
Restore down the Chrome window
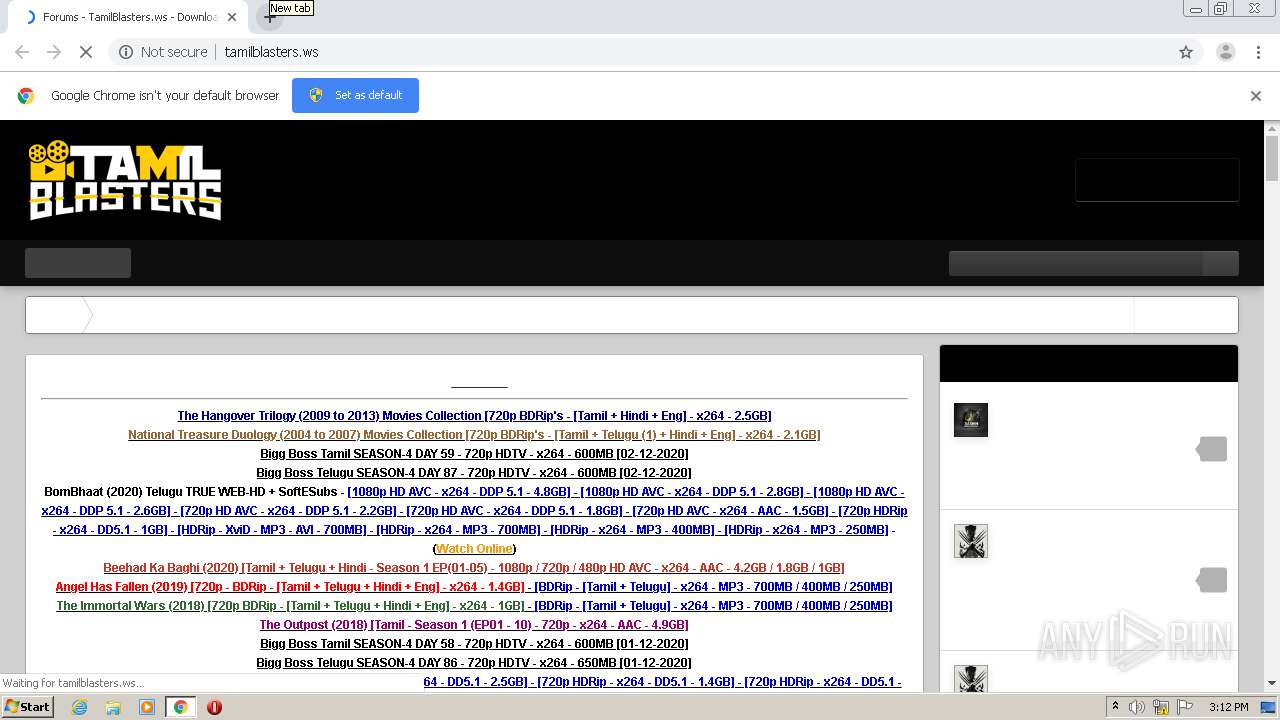(x=1221, y=9)
